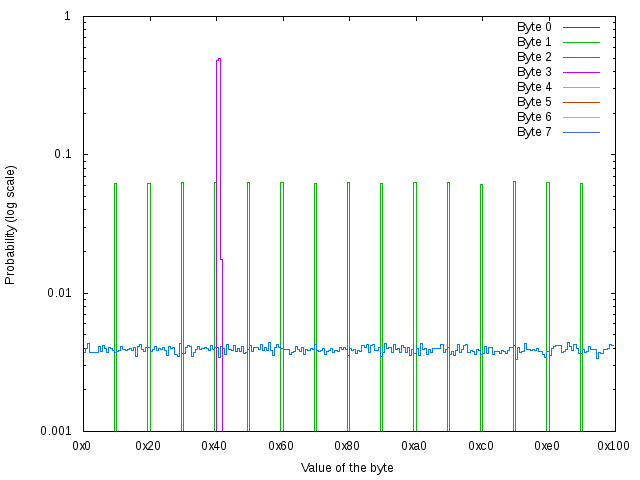
Task: Select the Byte 6 legend label
Action: [534, 117]
